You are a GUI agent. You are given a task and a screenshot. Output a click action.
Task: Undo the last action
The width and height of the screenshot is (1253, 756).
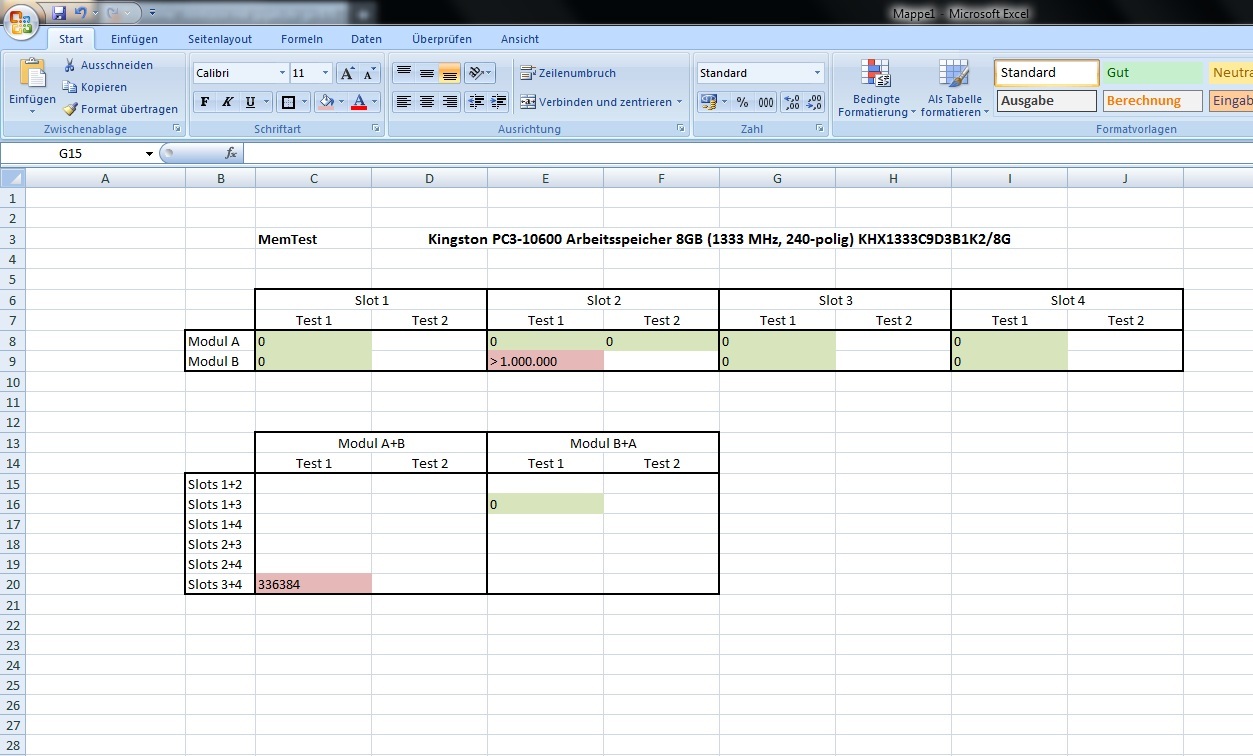point(81,13)
